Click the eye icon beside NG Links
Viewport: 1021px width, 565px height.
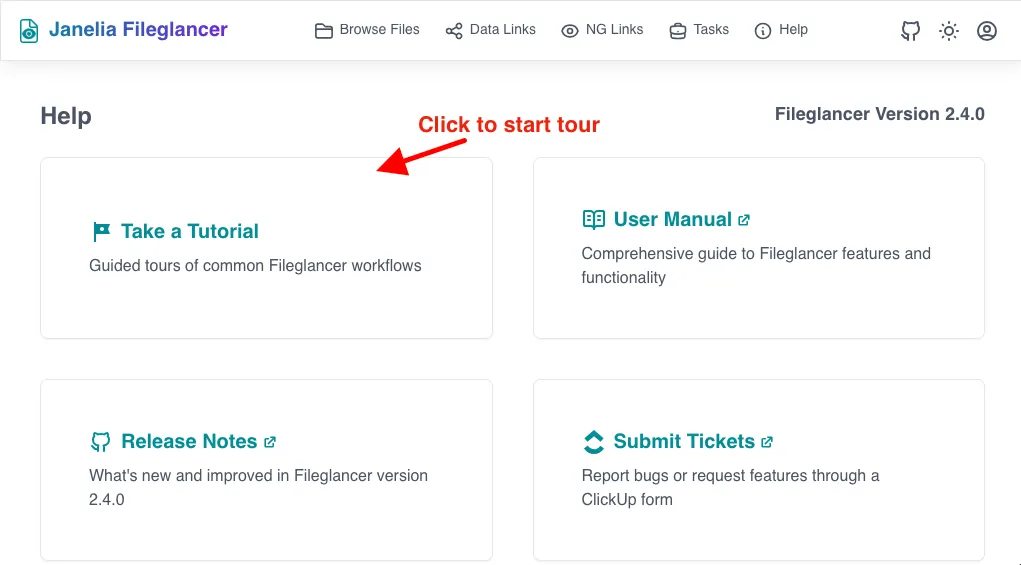570,31
